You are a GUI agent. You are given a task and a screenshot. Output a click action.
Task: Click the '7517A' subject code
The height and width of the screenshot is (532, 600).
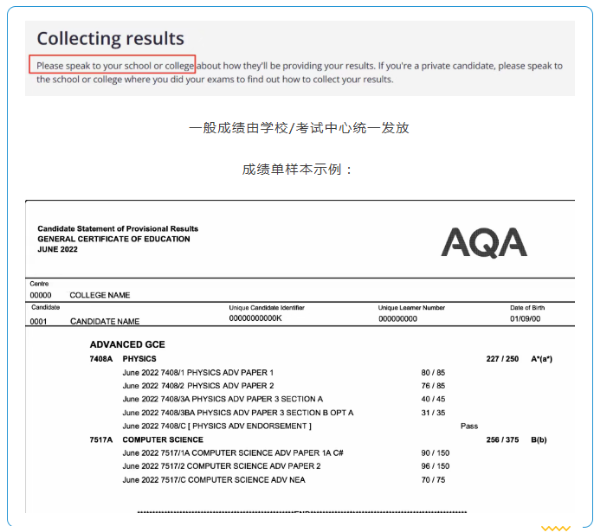click(x=101, y=440)
